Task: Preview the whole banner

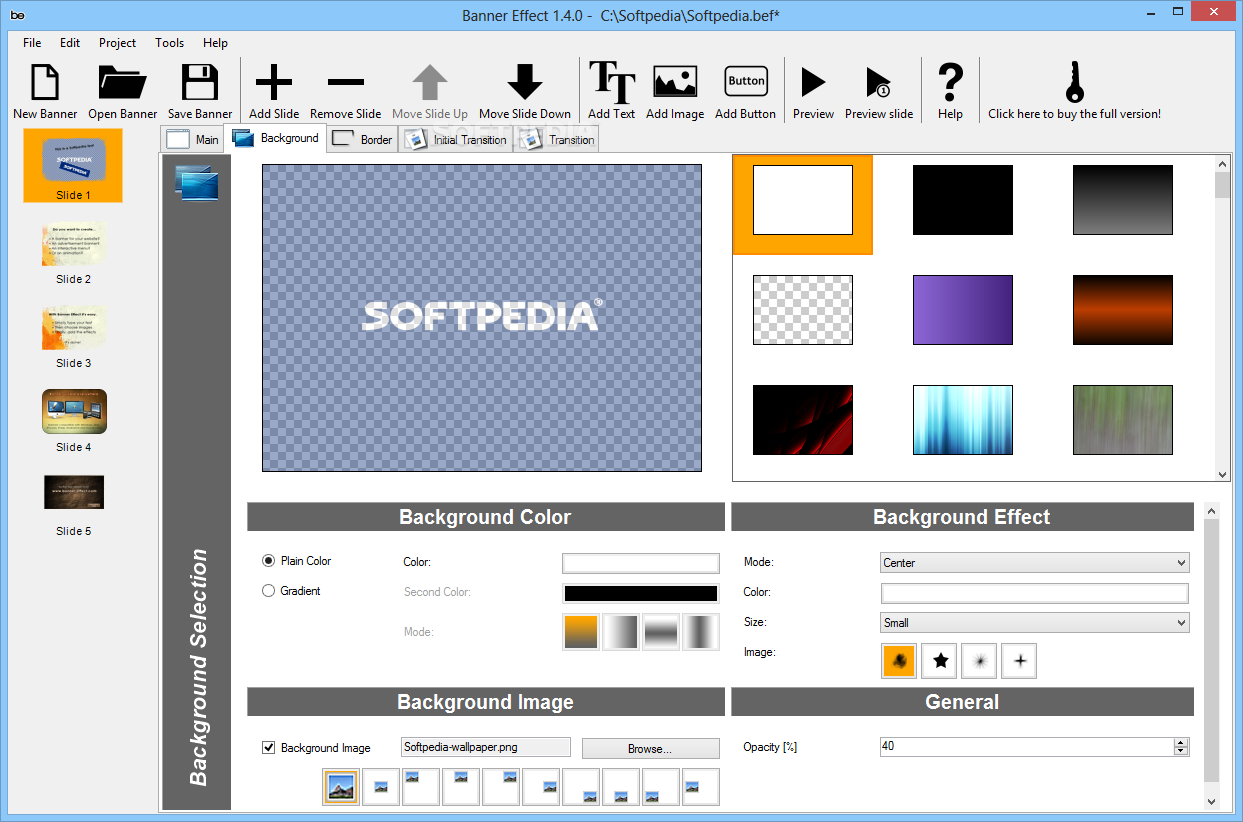Action: [814, 91]
